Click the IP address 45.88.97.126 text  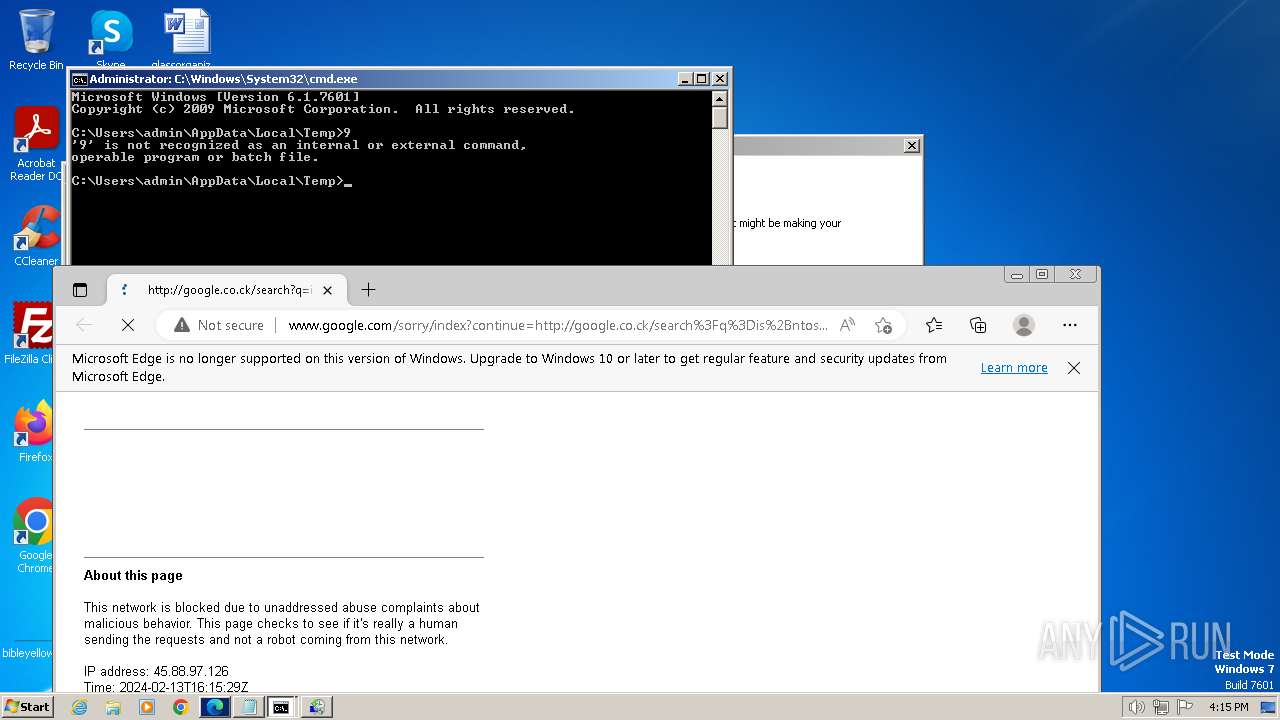(x=156, y=672)
